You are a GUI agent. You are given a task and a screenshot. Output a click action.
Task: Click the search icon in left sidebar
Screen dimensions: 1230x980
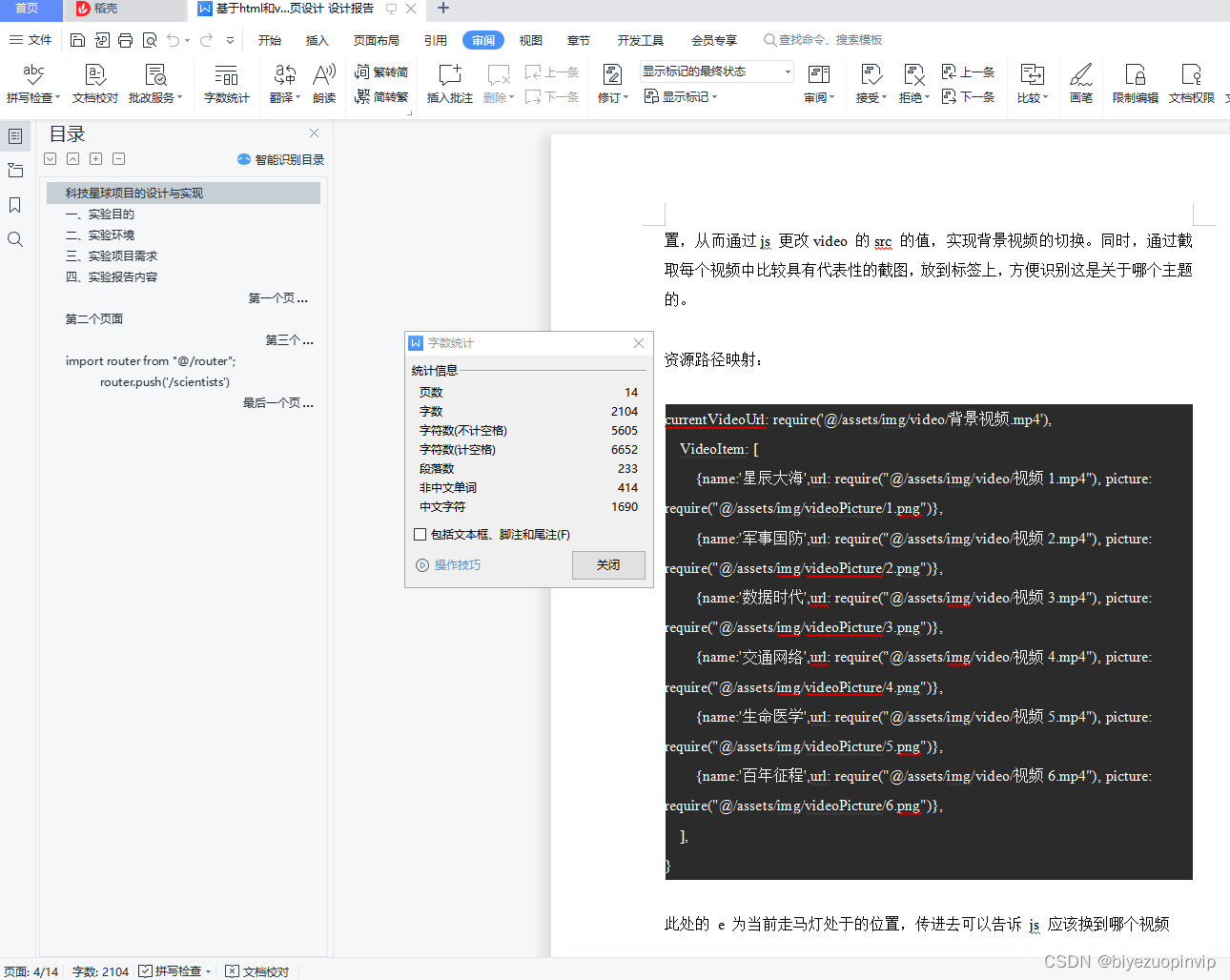[x=15, y=239]
